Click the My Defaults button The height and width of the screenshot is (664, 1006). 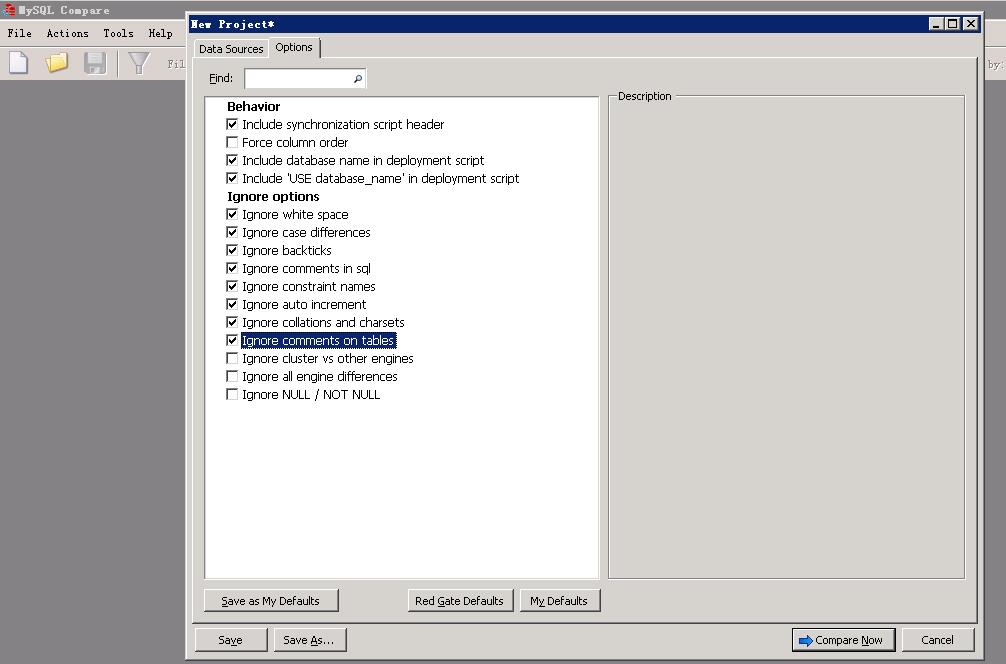coord(559,601)
